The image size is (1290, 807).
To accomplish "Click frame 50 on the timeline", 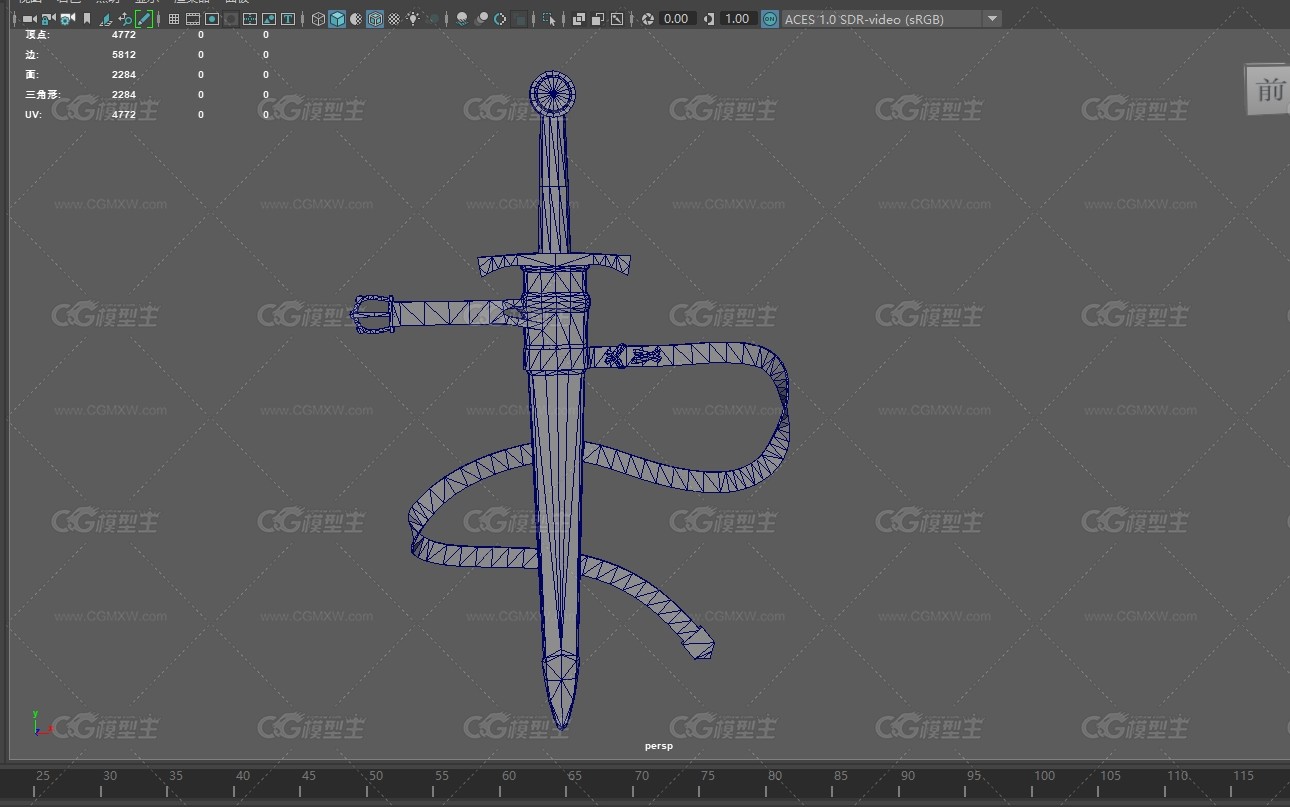I will pyautogui.click(x=375, y=775).
